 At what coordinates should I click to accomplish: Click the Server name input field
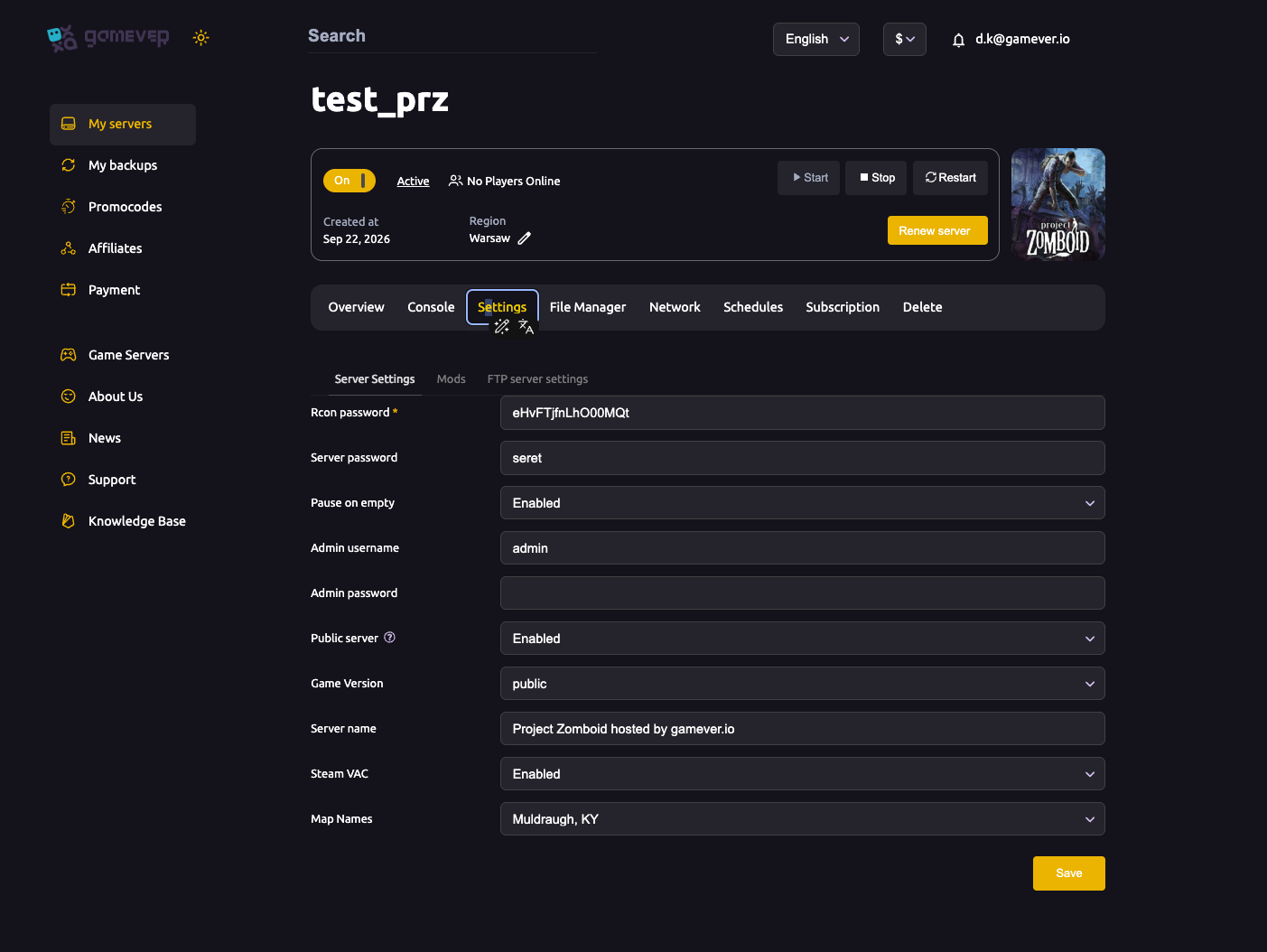point(803,729)
